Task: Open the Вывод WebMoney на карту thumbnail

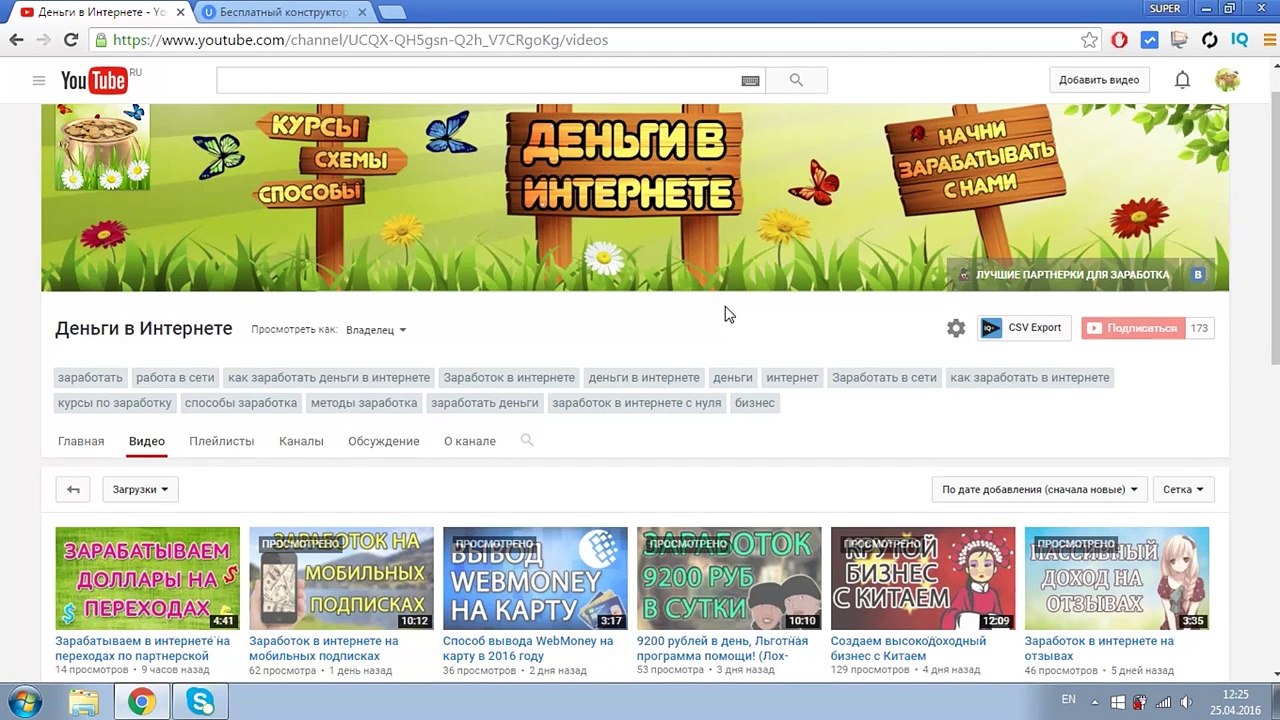Action: pos(535,579)
